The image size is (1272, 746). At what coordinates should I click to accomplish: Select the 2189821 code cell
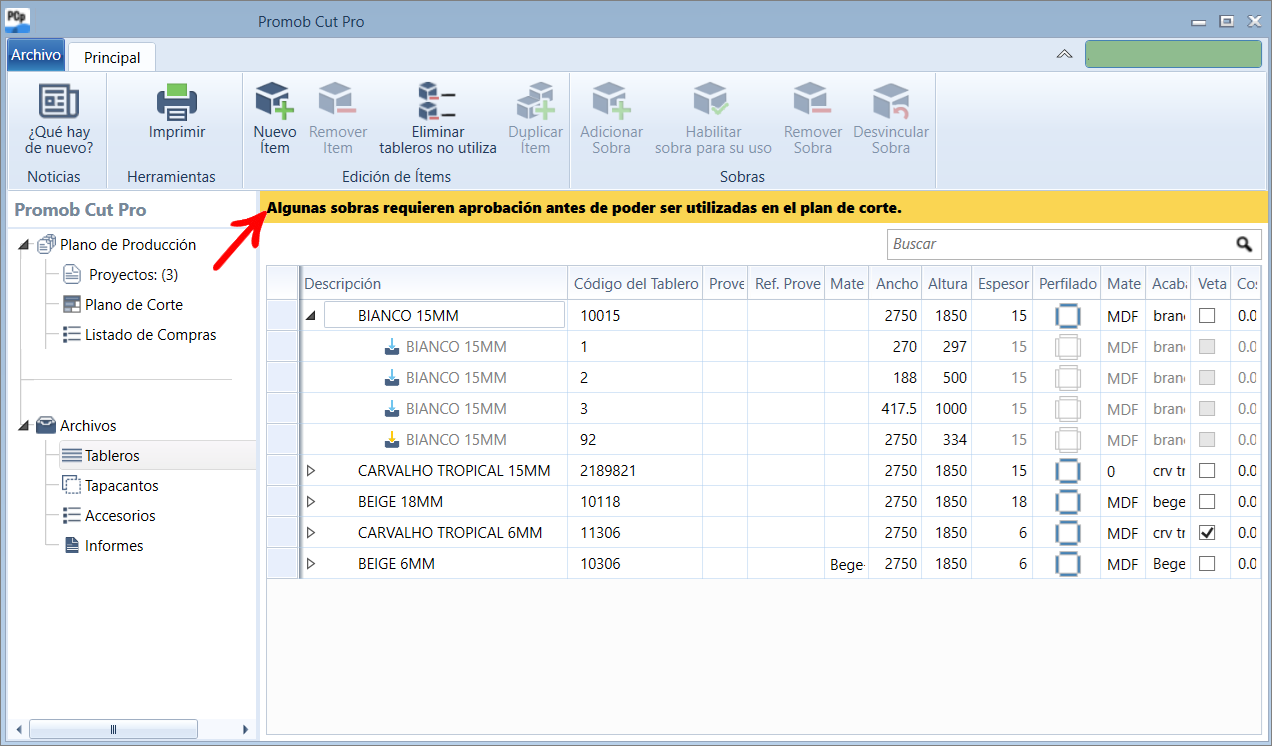pos(635,470)
